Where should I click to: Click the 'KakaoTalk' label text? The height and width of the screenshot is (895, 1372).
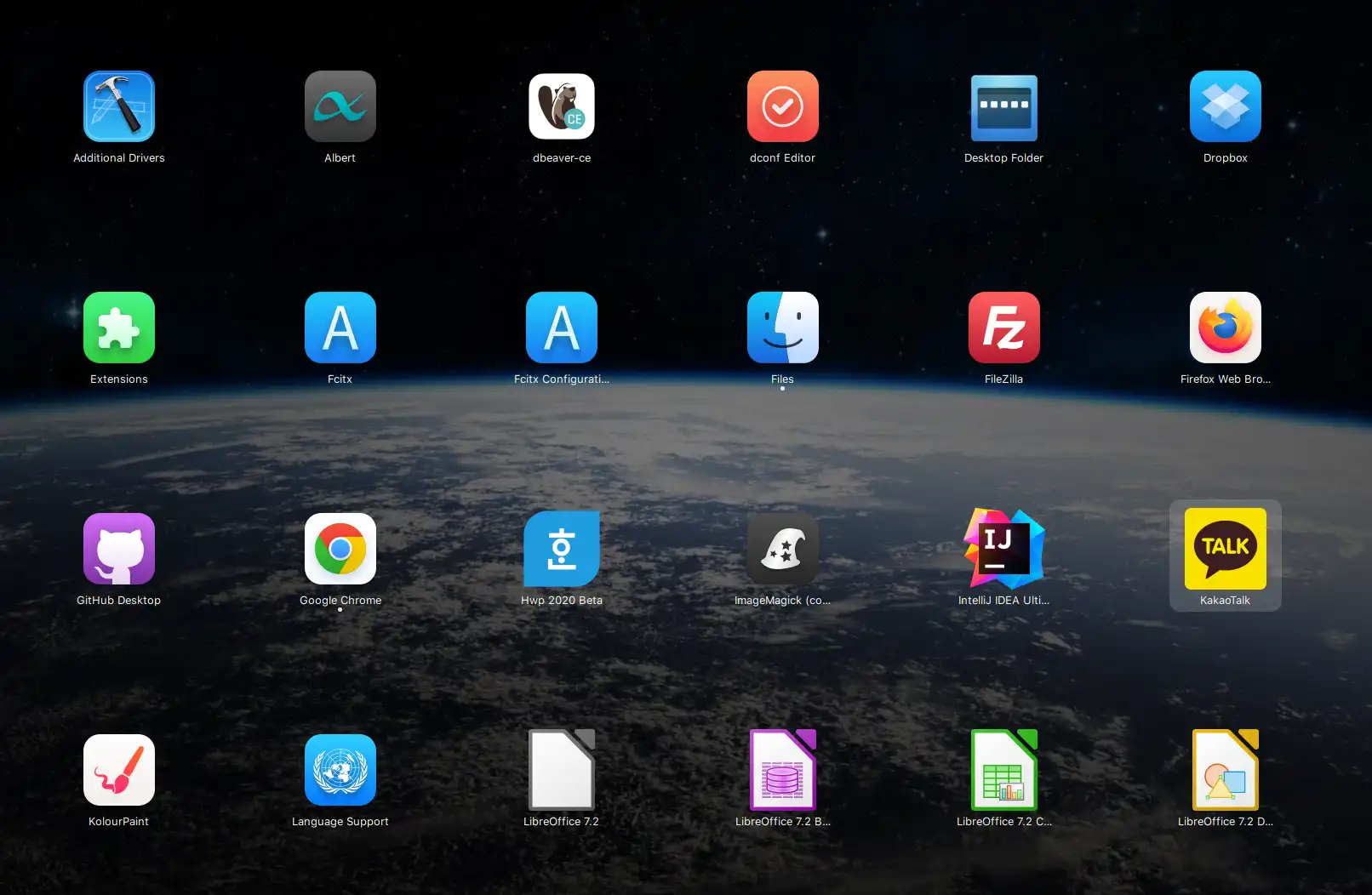tap(1226, 601)
